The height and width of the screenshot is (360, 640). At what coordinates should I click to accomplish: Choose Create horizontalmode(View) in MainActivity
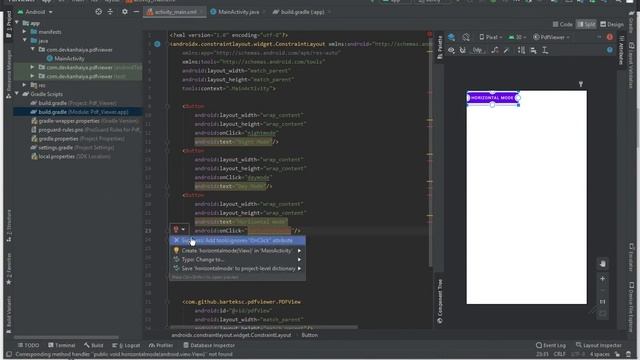pos(237,251)
